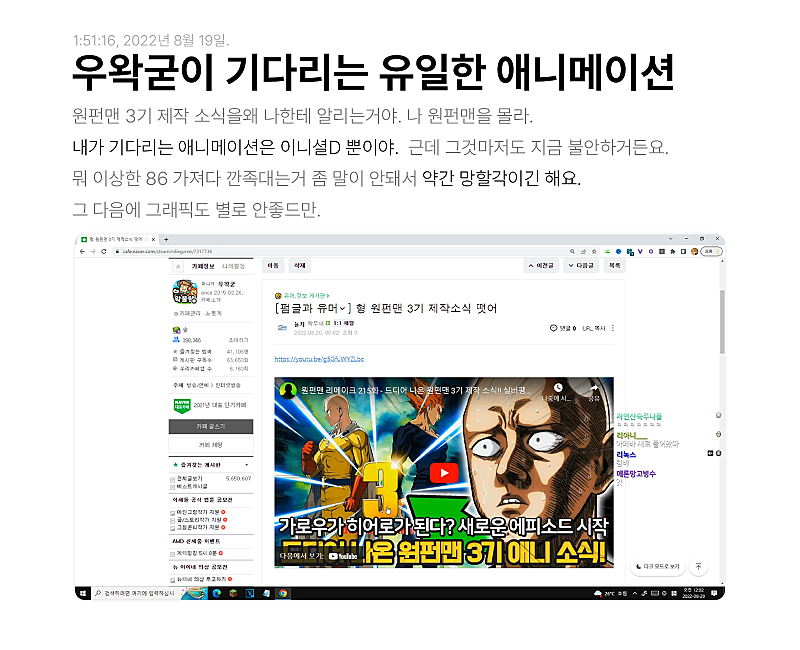Open a new browser tab with plus
This screenshot has height=650, width=800.
[x=166, y=239]
